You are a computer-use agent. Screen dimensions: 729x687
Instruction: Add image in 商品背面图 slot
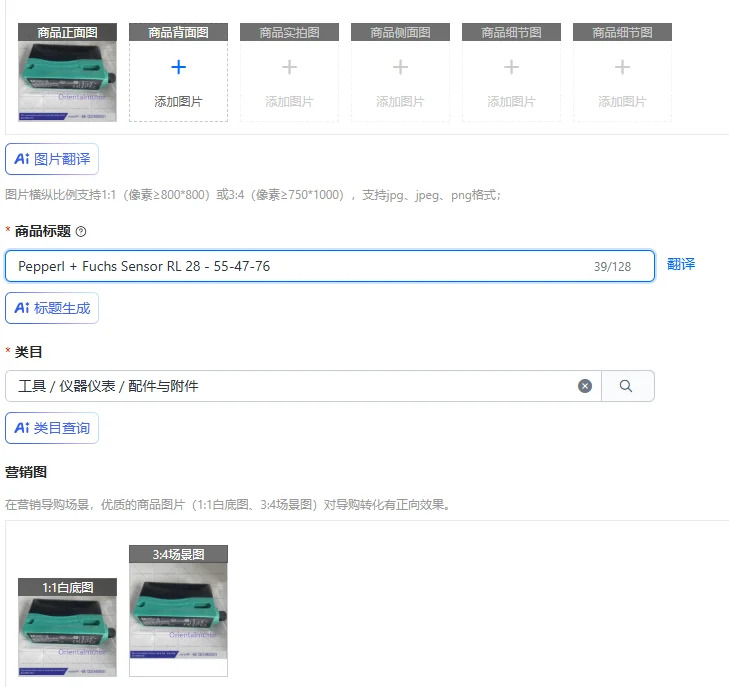tap(179, 81)
